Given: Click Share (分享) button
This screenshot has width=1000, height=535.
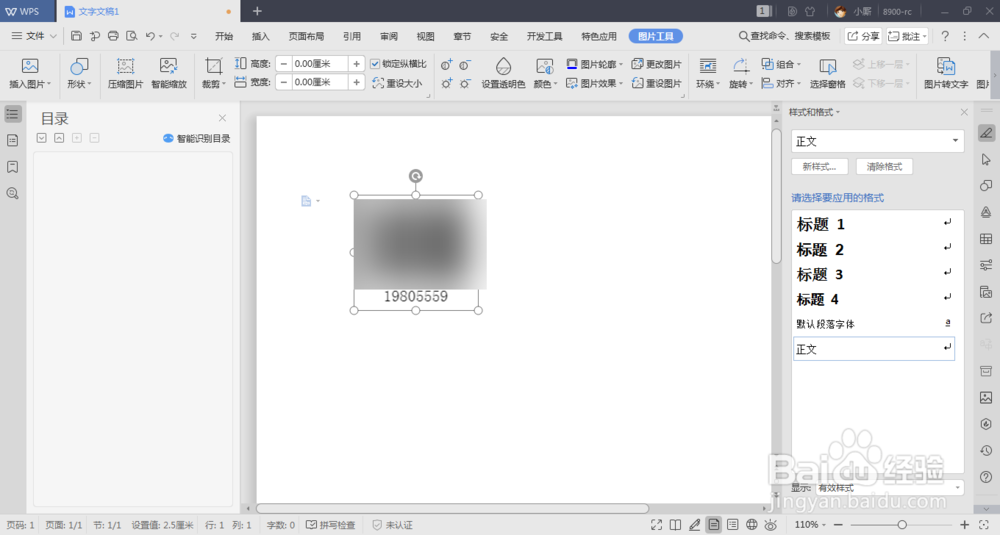Looking at the screenshot, I should click(x=863, y=36).
